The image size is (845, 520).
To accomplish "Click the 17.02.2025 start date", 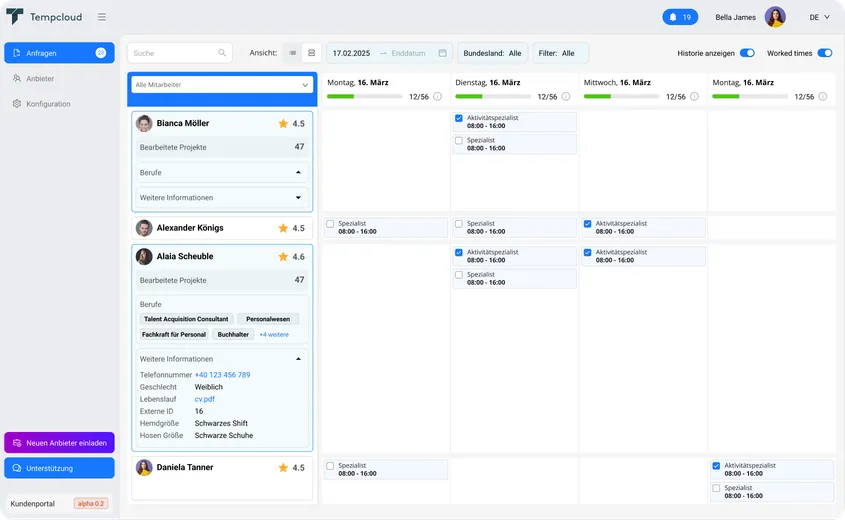I will [351, 53].
